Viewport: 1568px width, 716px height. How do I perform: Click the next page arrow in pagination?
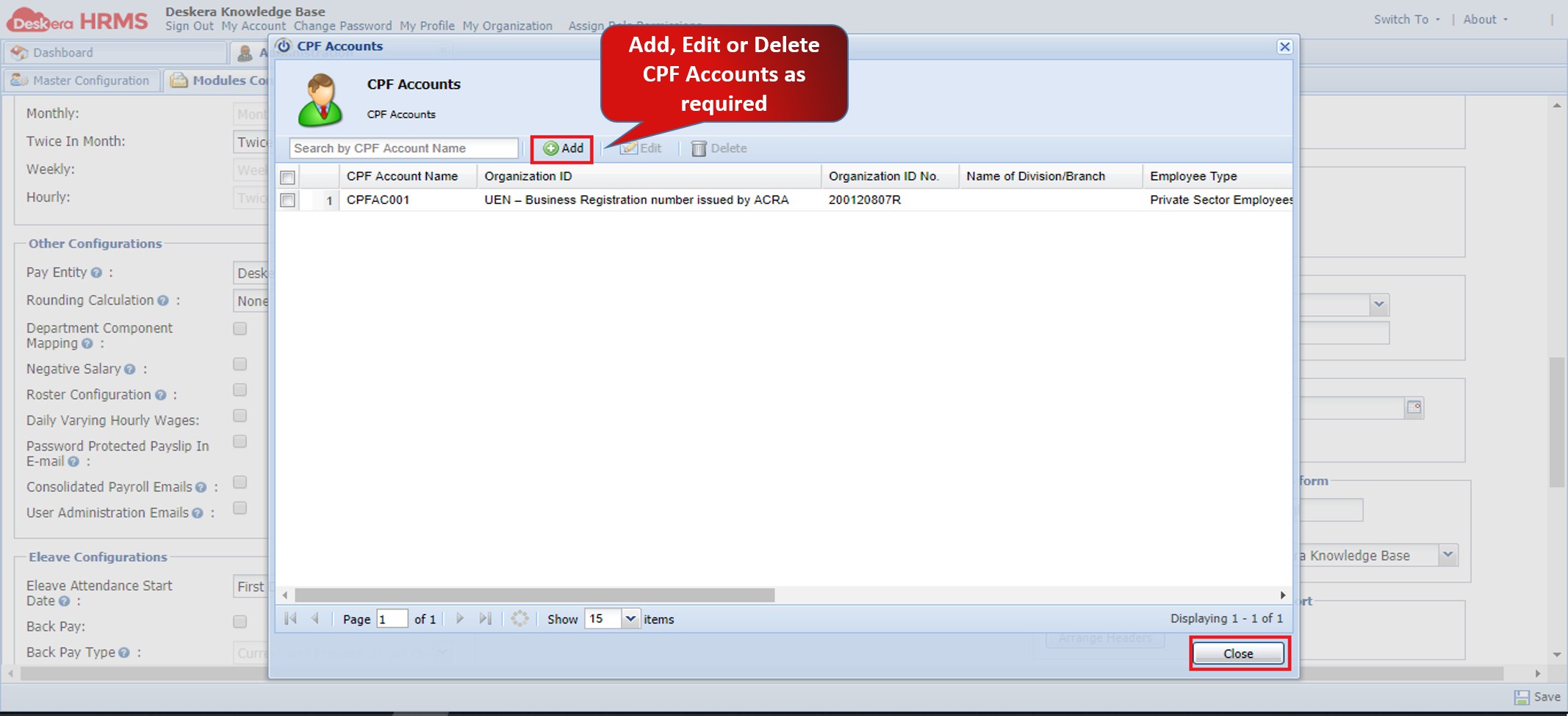click(460, 618)
